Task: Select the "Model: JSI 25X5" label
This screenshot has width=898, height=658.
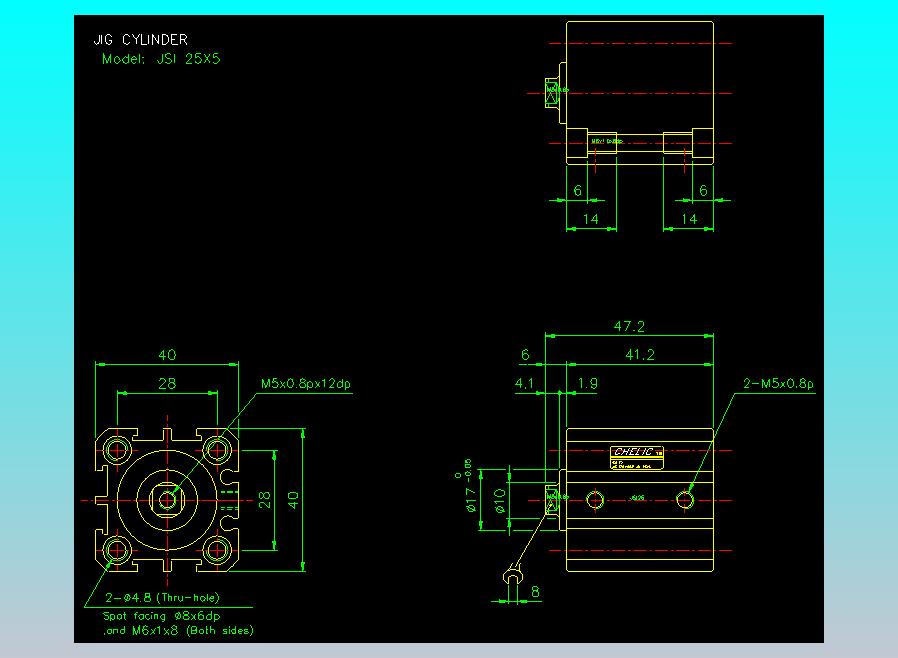Action: point(161,58)
